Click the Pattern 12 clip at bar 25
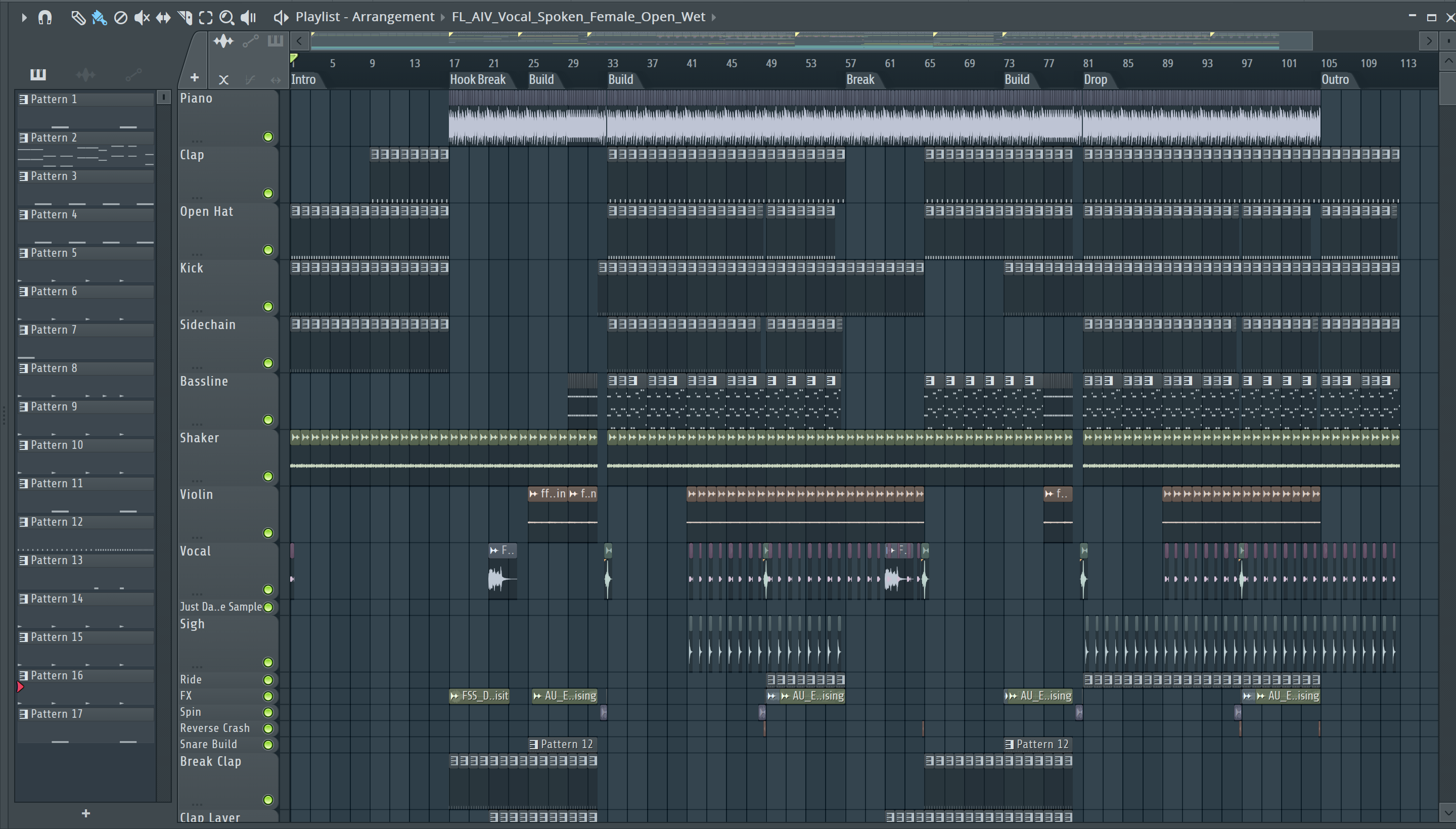Viewport: 1456px width, 829px height. (563, 745)
